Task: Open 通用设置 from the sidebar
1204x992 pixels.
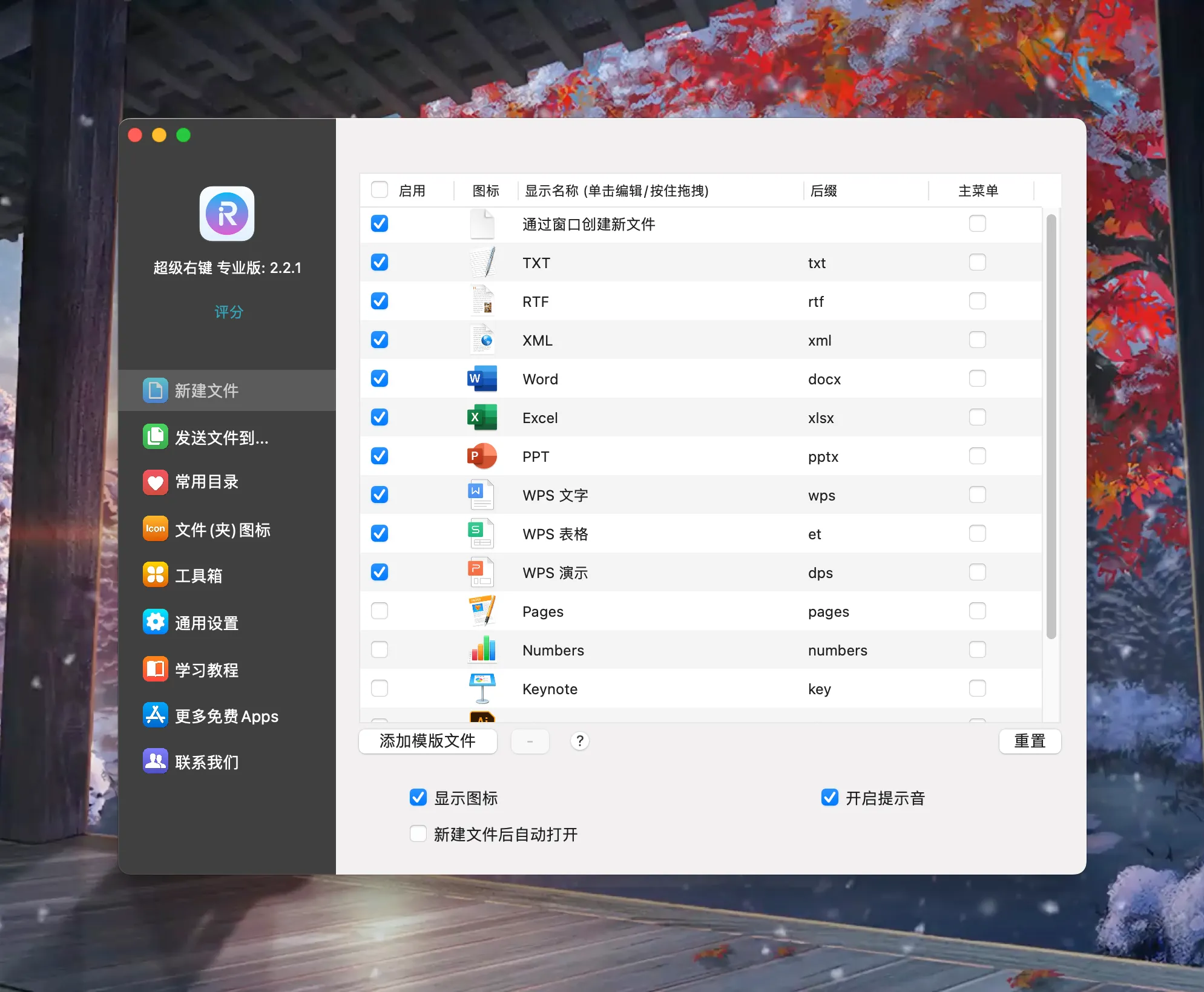Action: tap(206, 622)
